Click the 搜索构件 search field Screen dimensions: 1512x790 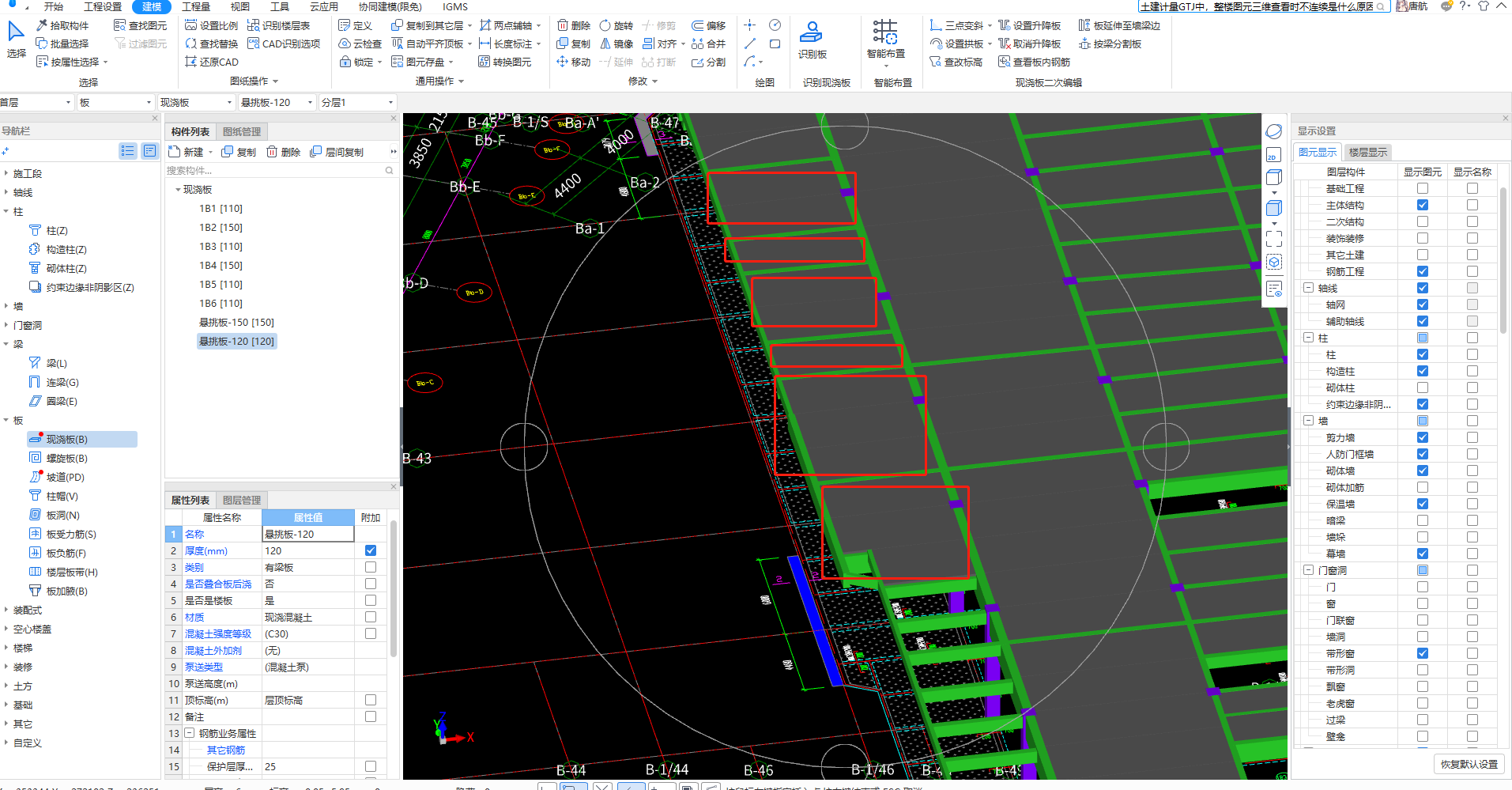click(x=280, y=170)
